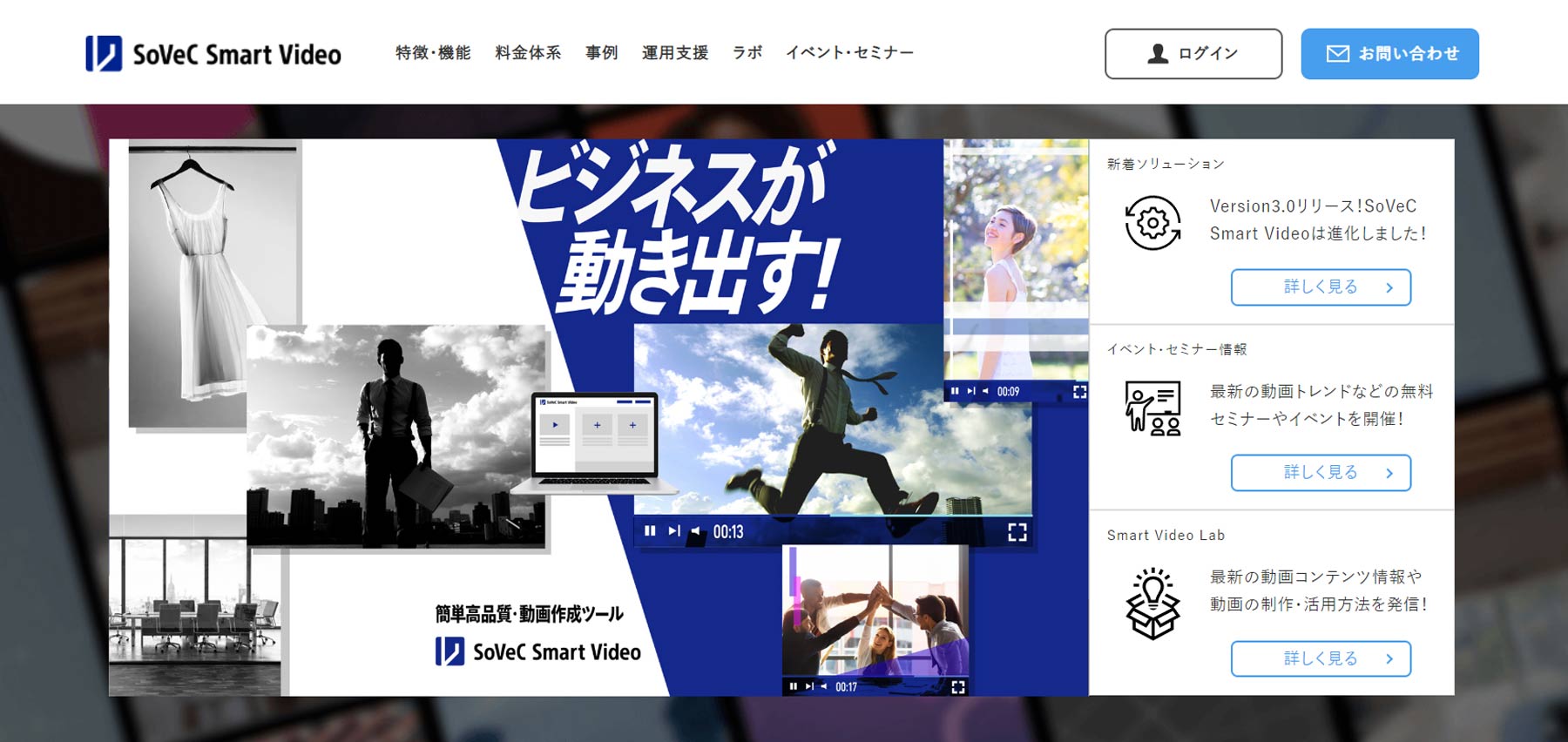The width and height of the screenshot is (1568, 742).
Task: Click the next-frame icon on the 00:13 player
Action: click(674, 531)
